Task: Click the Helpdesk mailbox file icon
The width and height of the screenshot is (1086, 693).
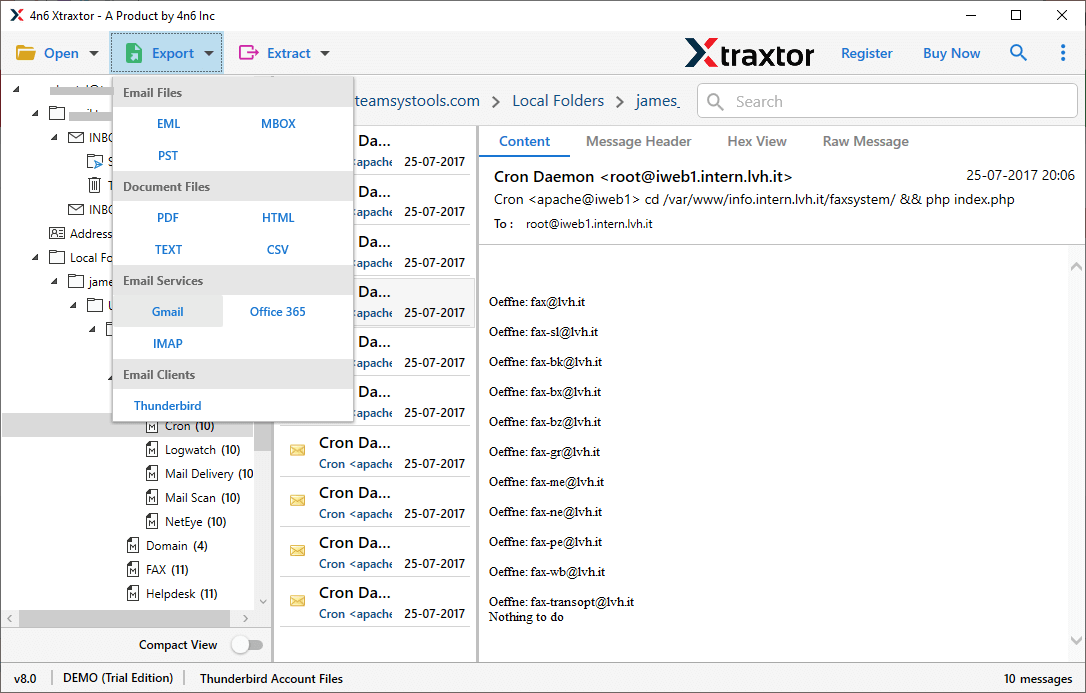Action: 133,594
